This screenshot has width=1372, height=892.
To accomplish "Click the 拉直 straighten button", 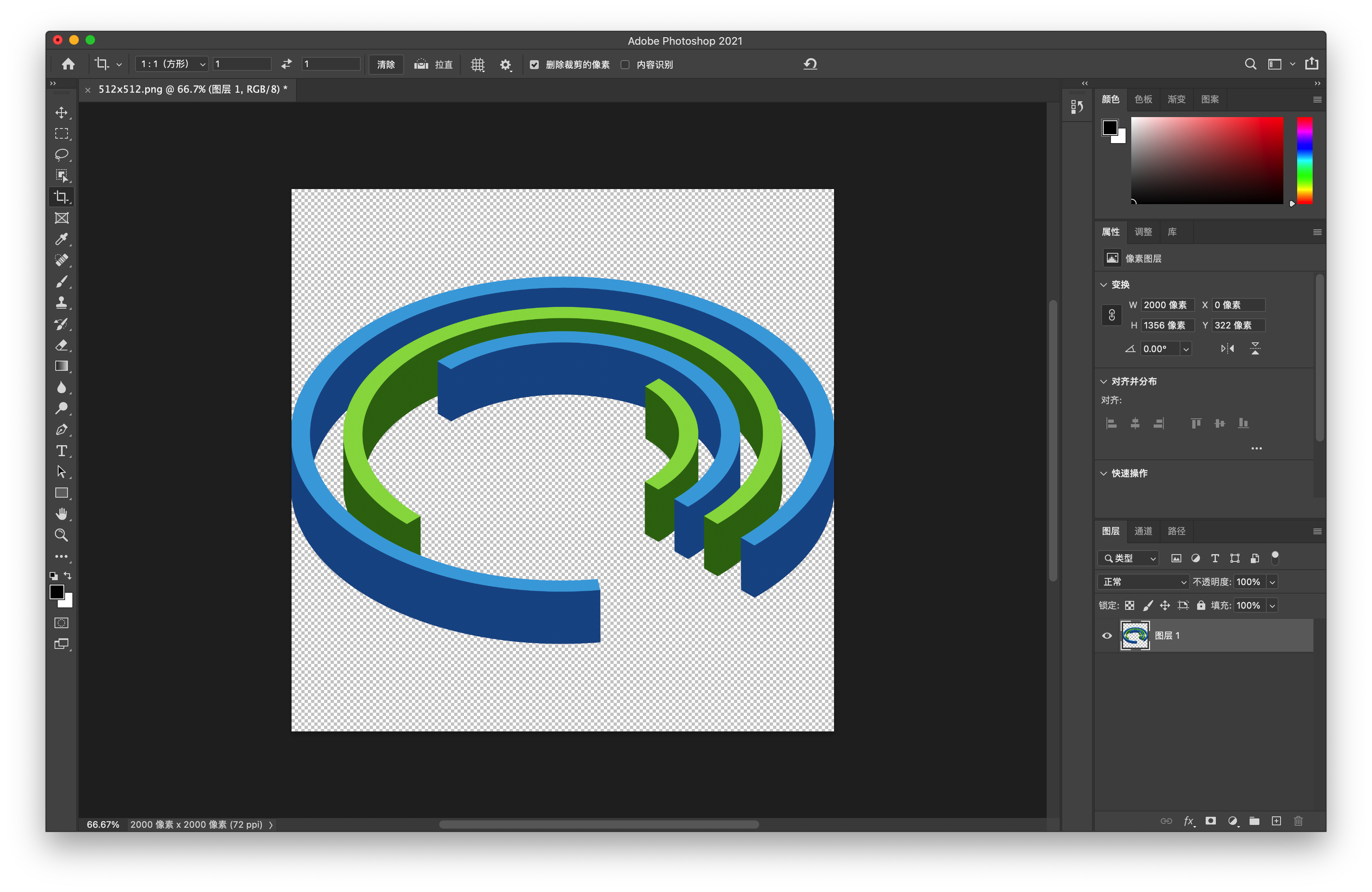I will pos(433,65).
